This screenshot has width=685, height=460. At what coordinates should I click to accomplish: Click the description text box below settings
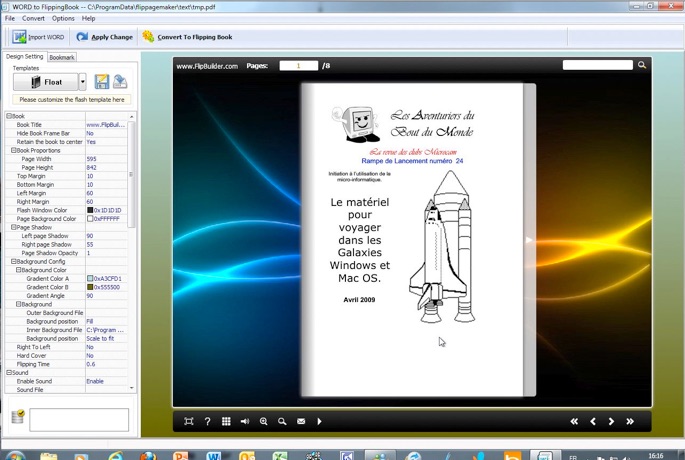pos(79,420)
